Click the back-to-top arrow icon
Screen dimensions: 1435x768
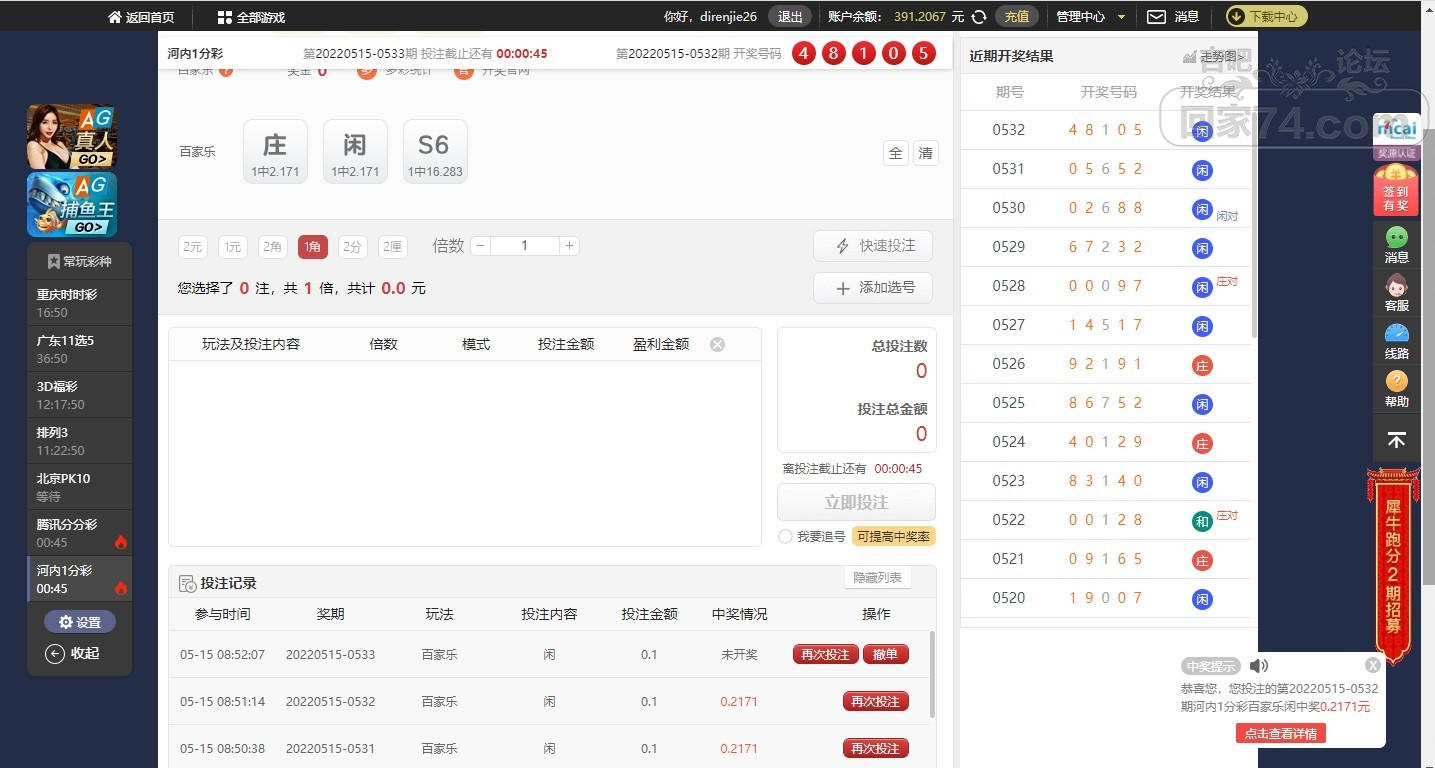coord(1397,440)
